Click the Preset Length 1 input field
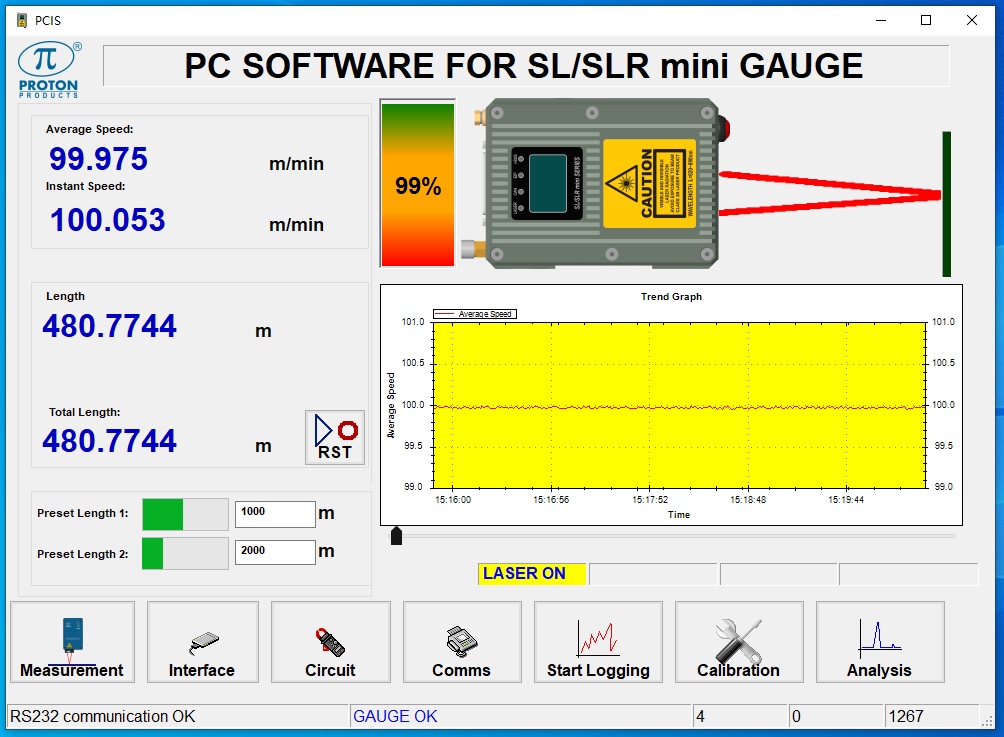 tap(275, 514)
